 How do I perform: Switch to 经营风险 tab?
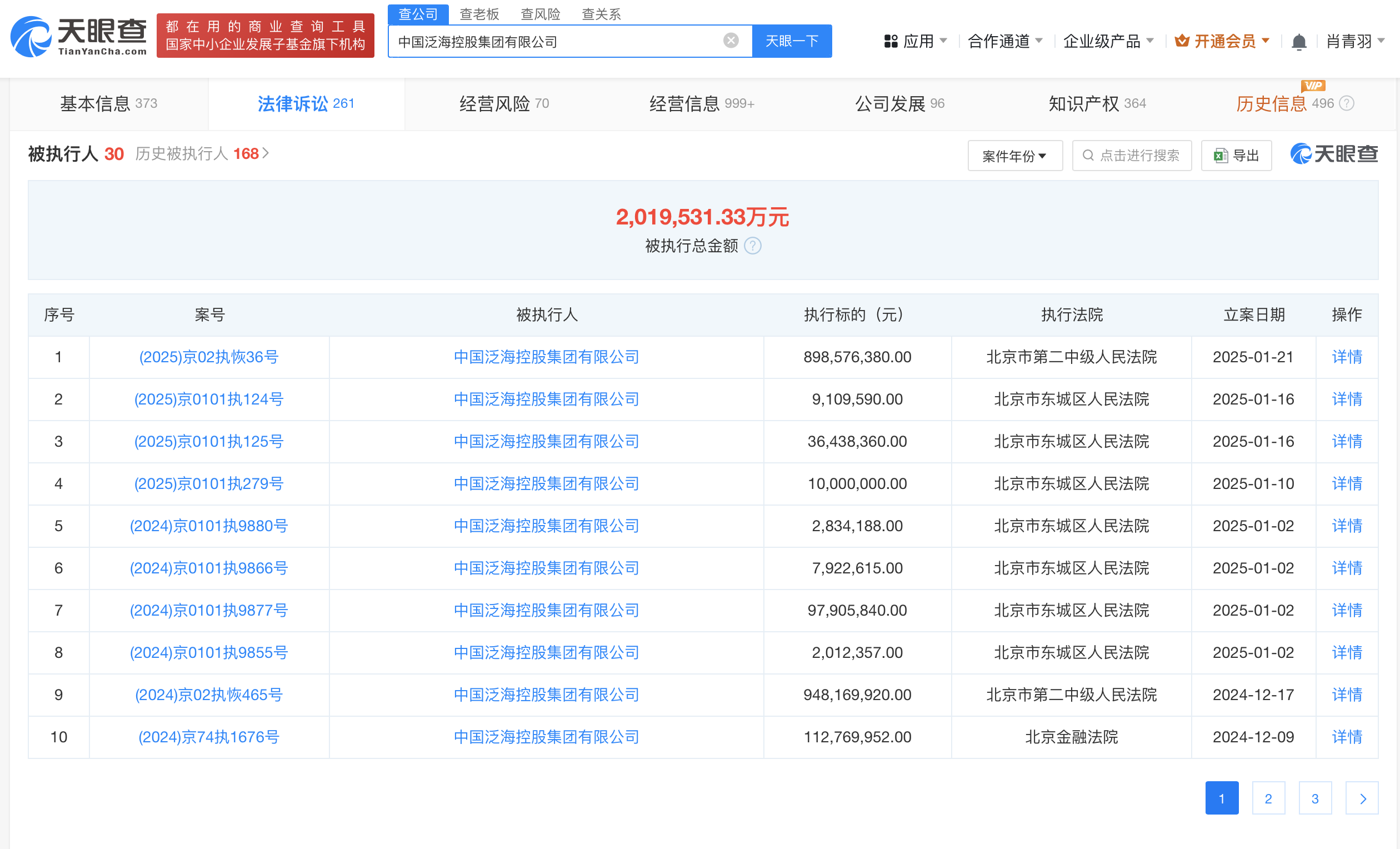503,103
